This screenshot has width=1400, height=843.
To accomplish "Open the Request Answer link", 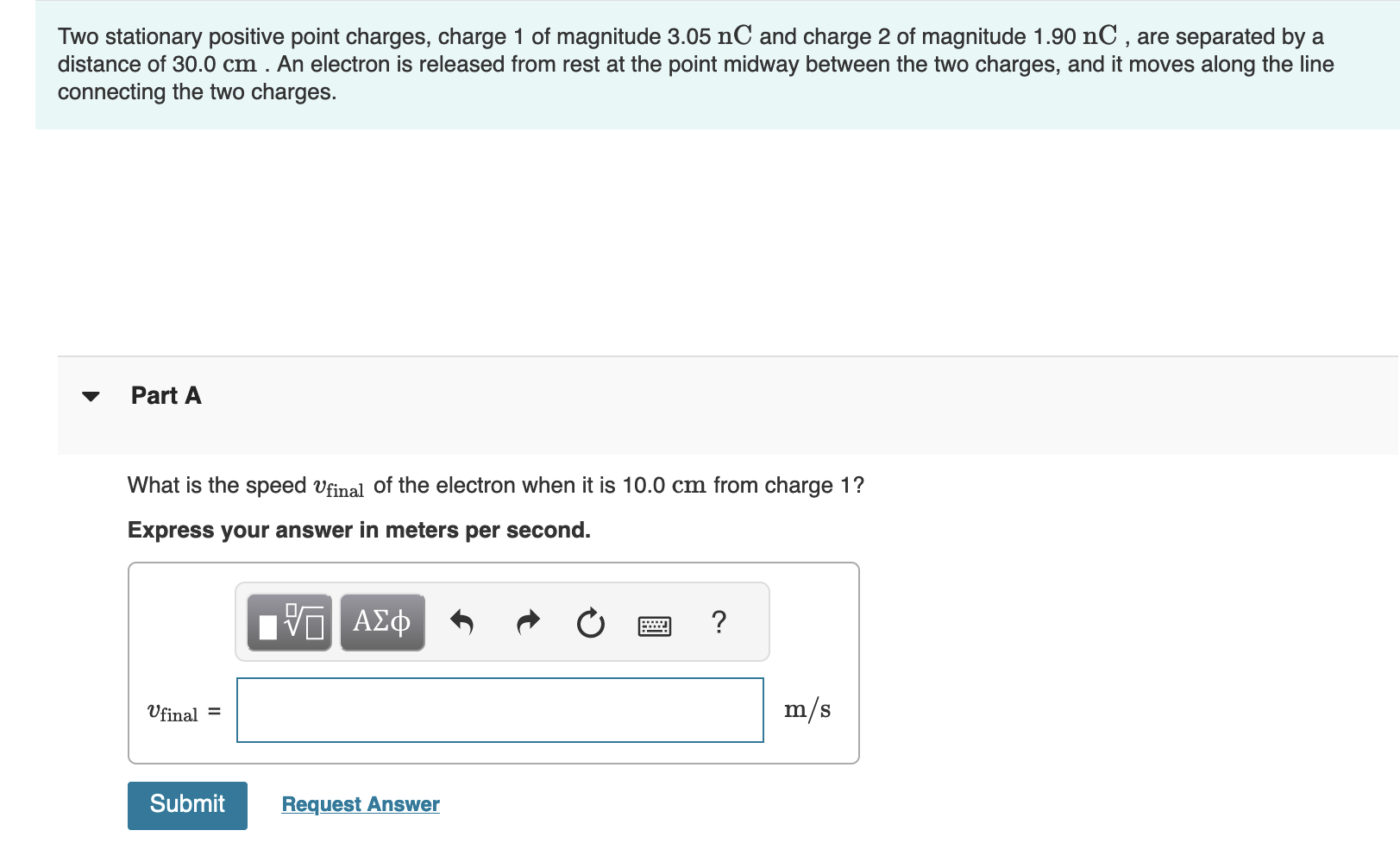I will coord(360,803).
